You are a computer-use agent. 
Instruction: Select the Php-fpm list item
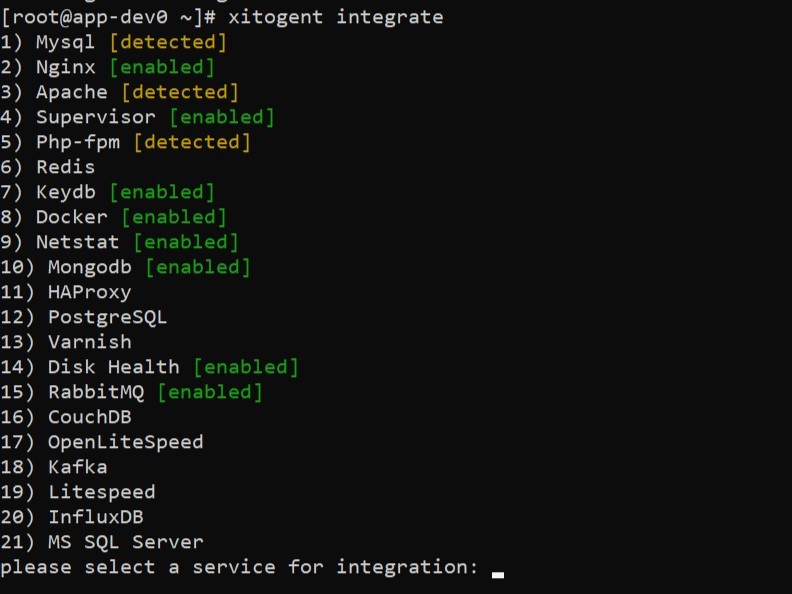point(78,142)
